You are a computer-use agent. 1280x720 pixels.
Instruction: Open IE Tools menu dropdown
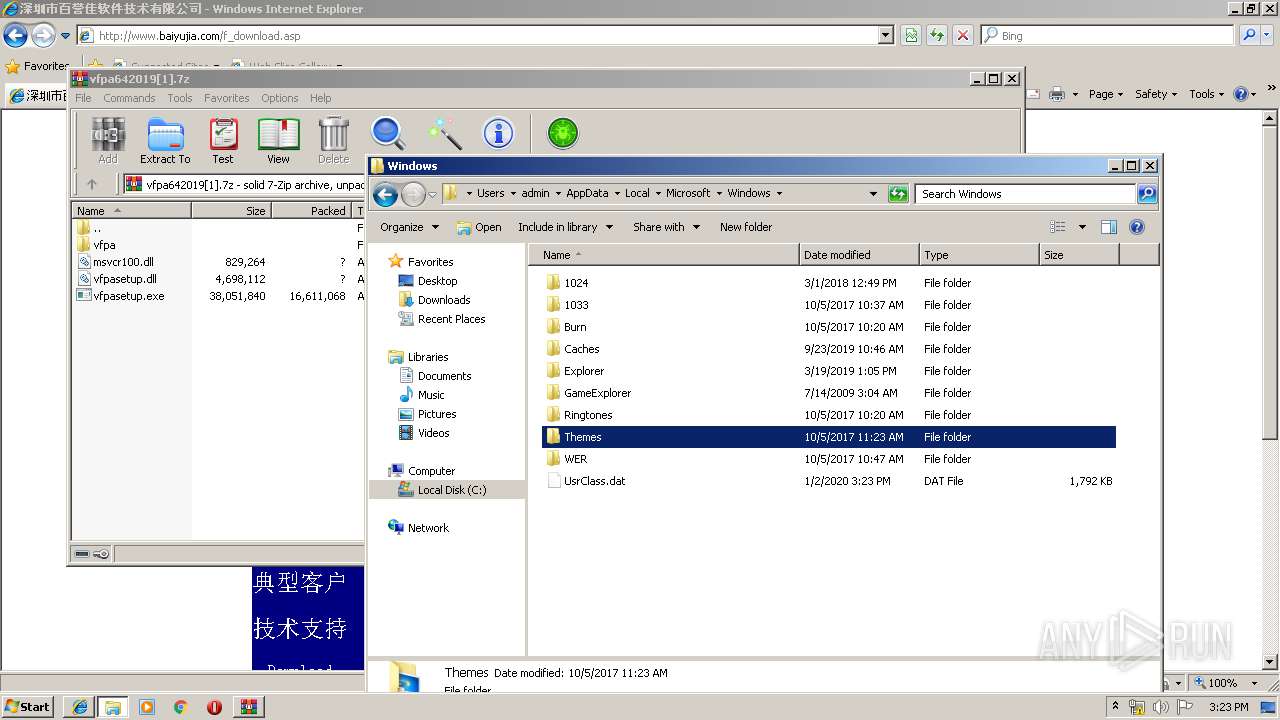(1207, 94)
